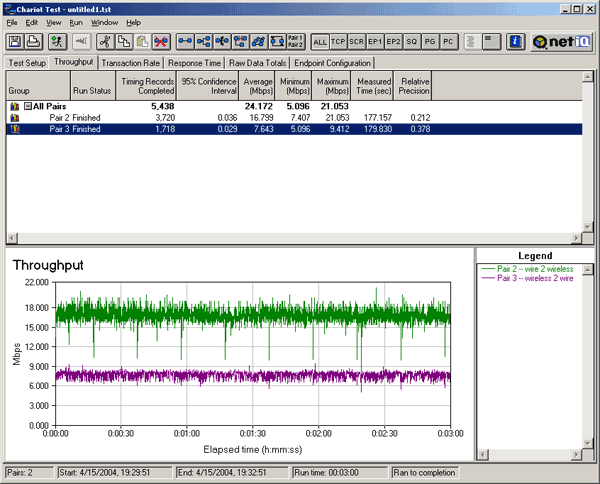Toggle the ALL filter button
Image resolution: width=600 pixels, height=484 pixels.
pos(320,41)
